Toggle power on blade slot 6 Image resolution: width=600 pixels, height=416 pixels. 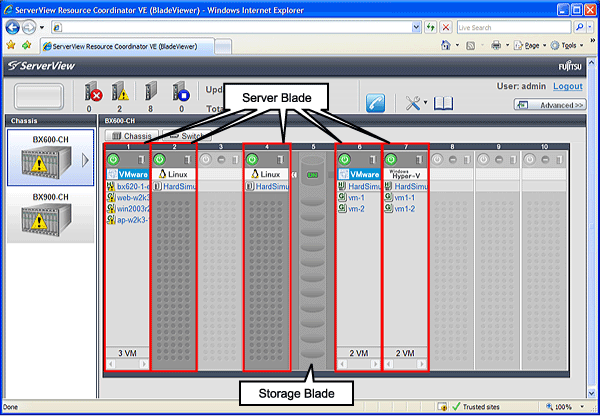[x=344, y=159]
